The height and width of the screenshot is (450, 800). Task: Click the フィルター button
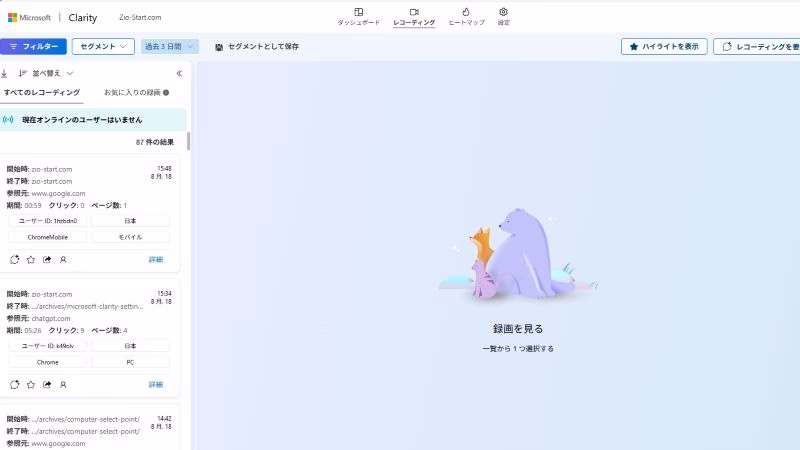33,46
